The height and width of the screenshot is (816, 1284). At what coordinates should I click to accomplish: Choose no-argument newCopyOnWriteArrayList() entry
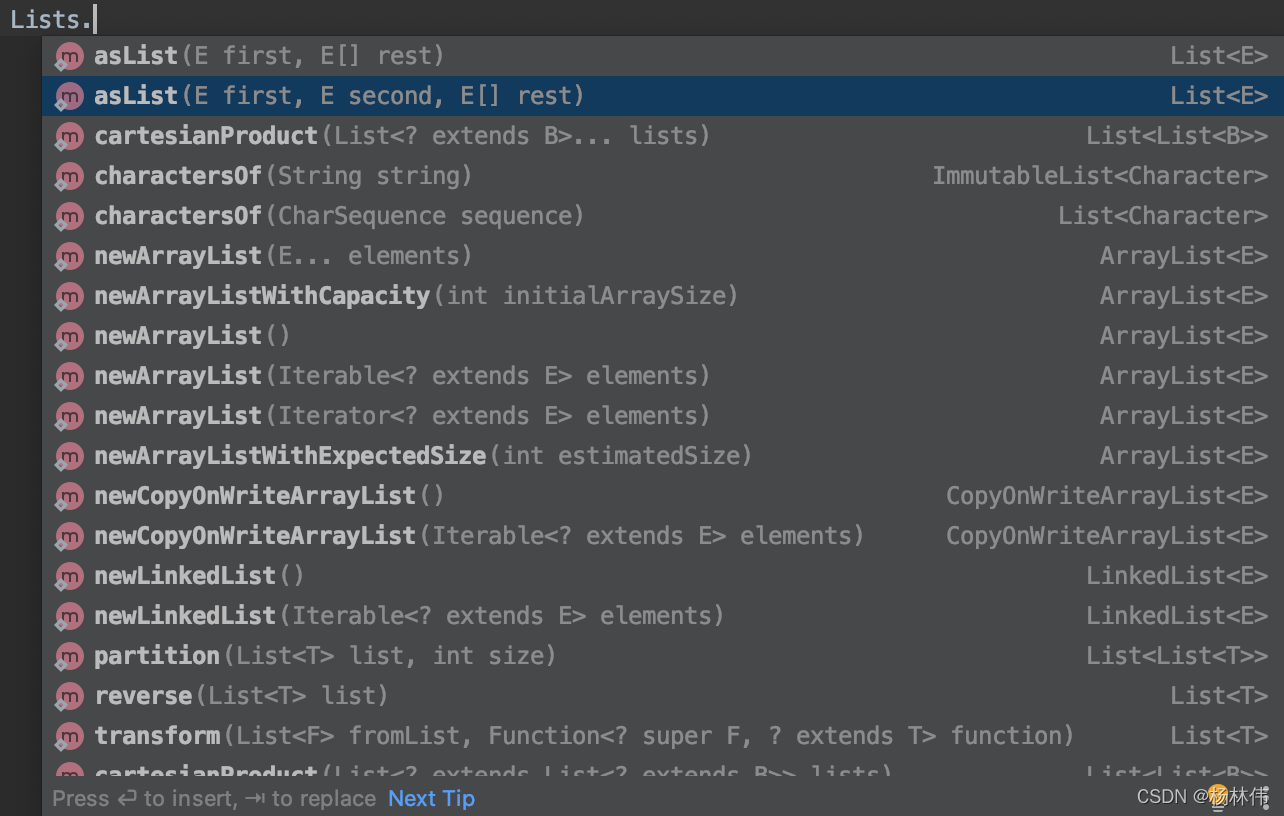pos(663,496)
